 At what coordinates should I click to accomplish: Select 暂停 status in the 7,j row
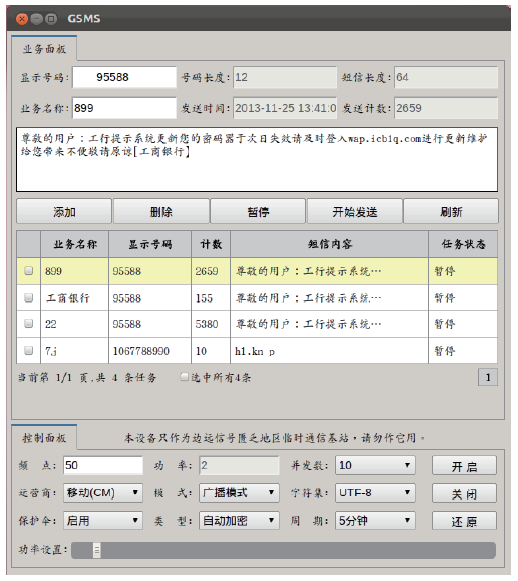(463, 351)
